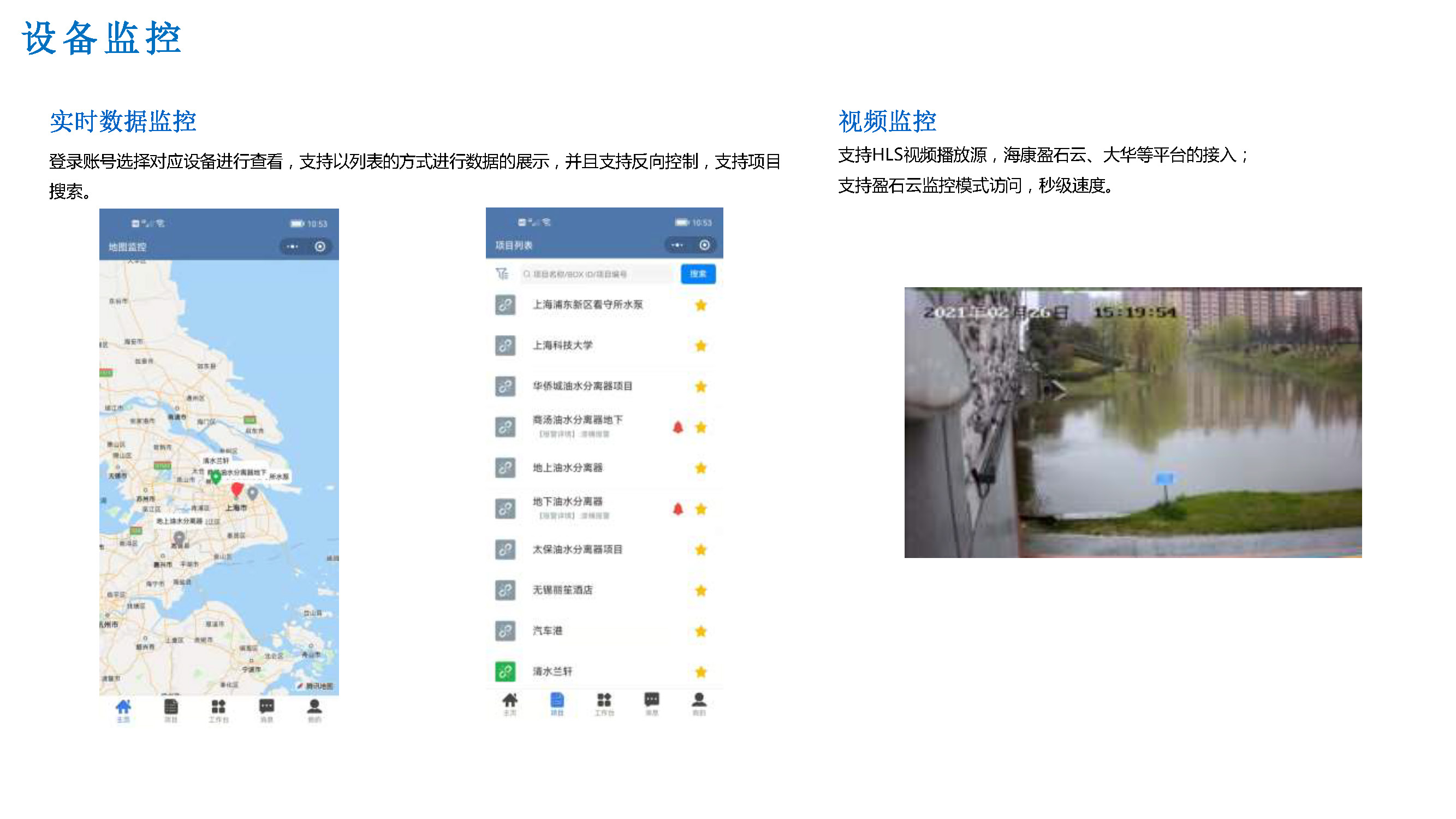
Task: Select the gray pin below 地上油水分离器 label
Action: pyautogui.click(x=179, y=537)
